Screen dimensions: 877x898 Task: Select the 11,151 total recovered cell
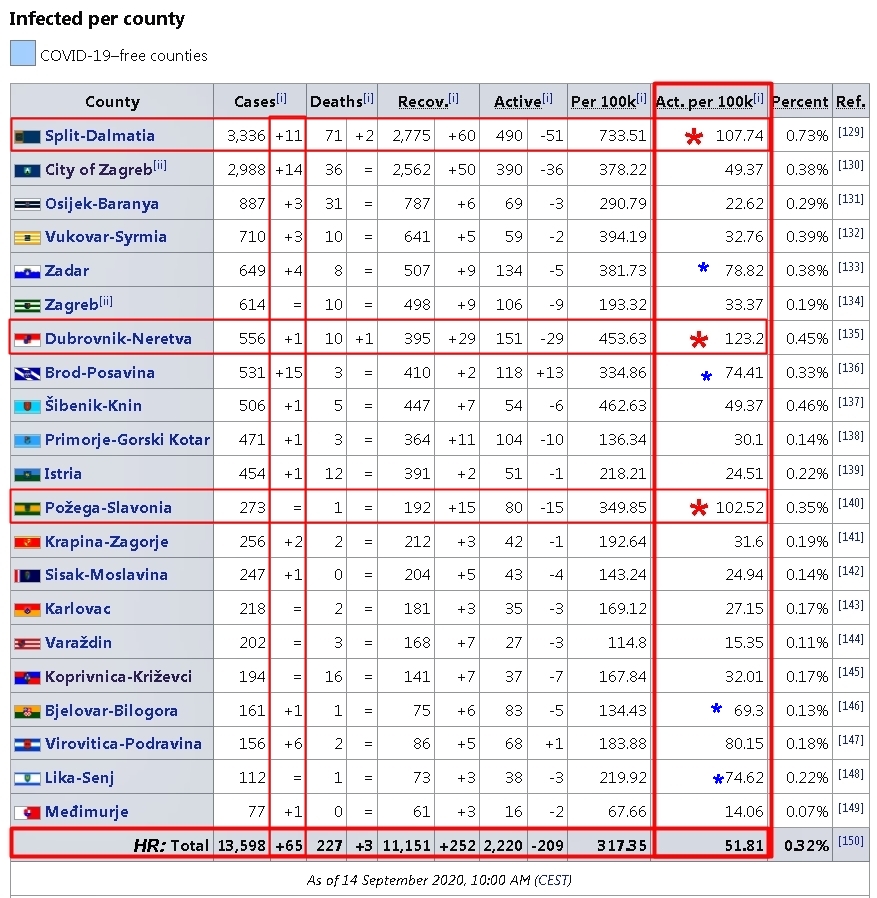click(x=406, y=845)
